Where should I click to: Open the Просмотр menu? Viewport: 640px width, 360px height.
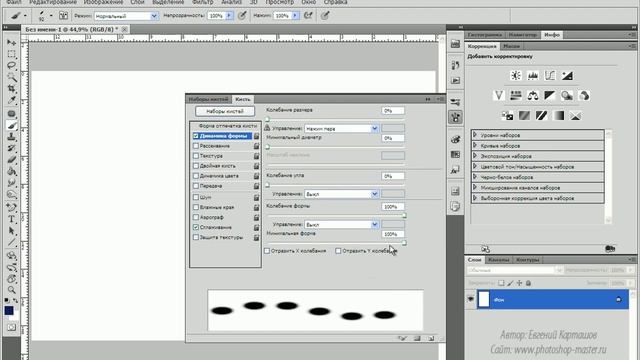pyautogui.click(x=280, y=2)
